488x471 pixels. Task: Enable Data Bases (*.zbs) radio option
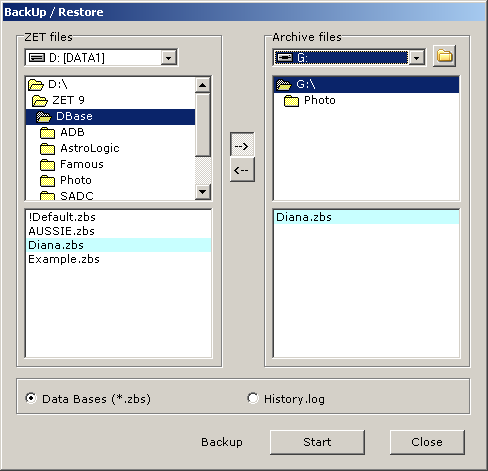(x=31, y=398)
